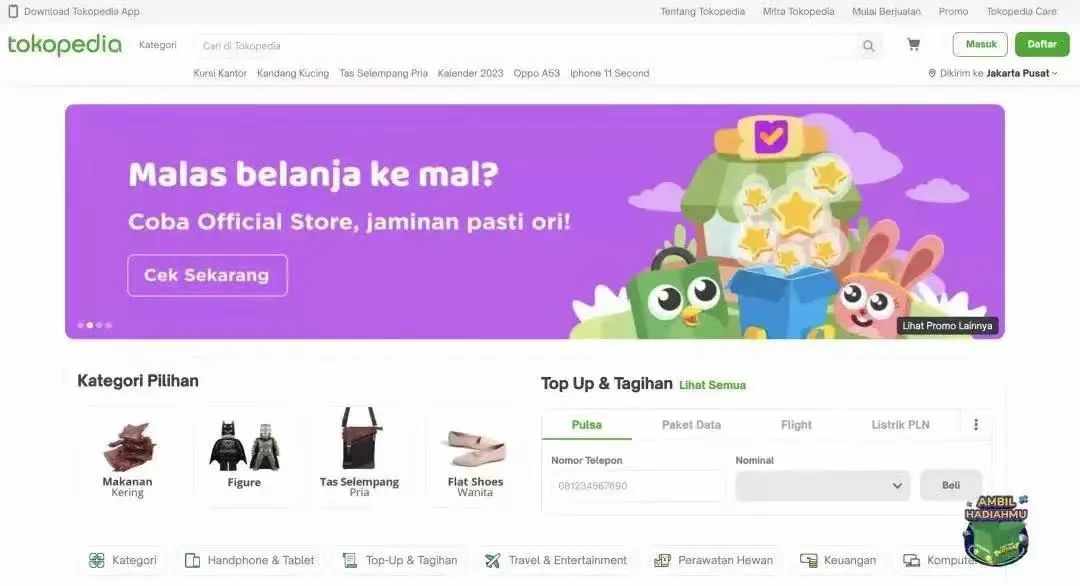Open the Nominal dropdown
This screenshot has height=586, width=1080.
coord(822,485)
